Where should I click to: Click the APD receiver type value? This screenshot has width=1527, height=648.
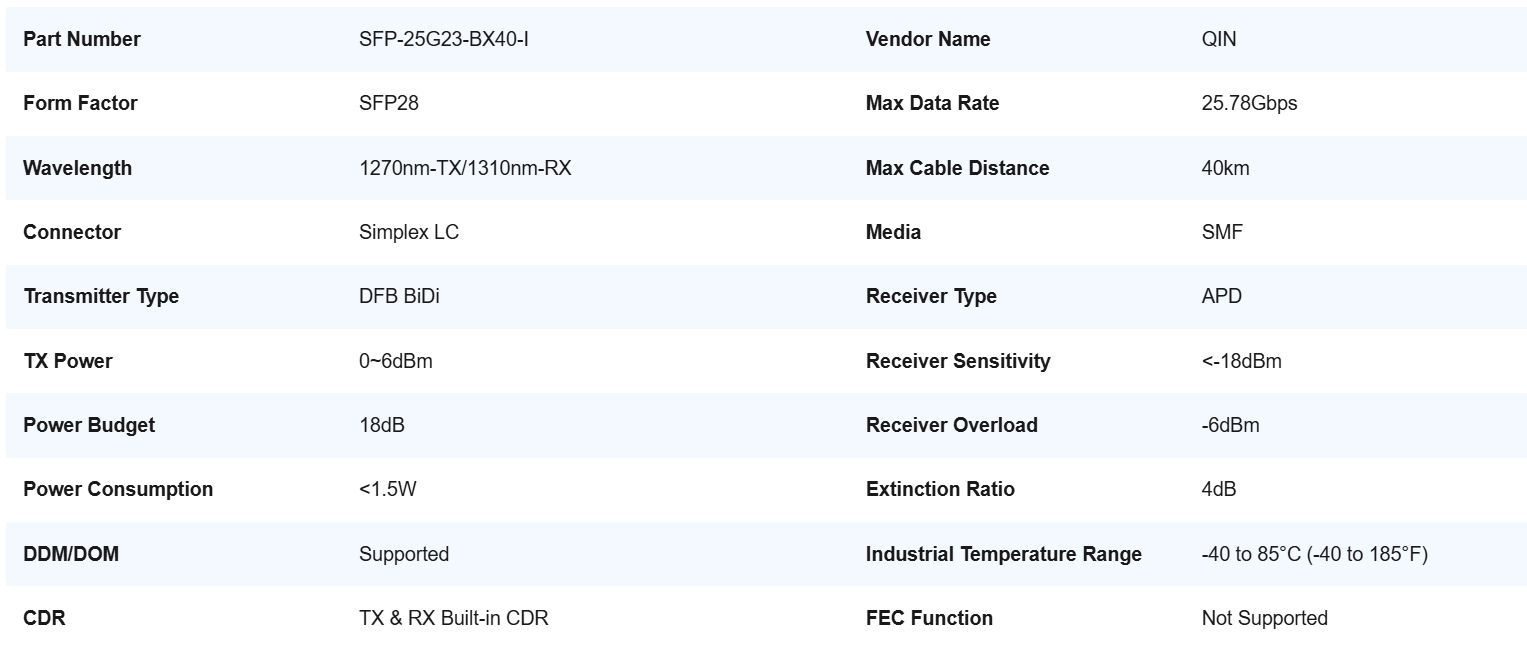coord(1221,296)
